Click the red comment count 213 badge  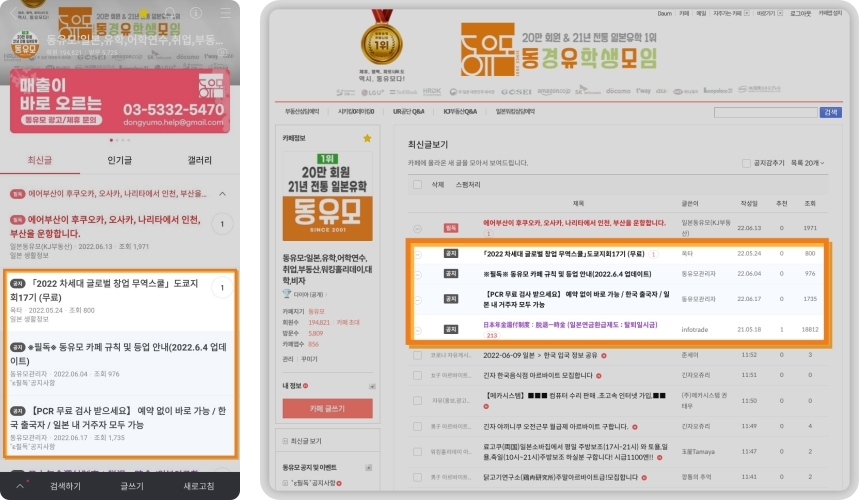point(492,335)
